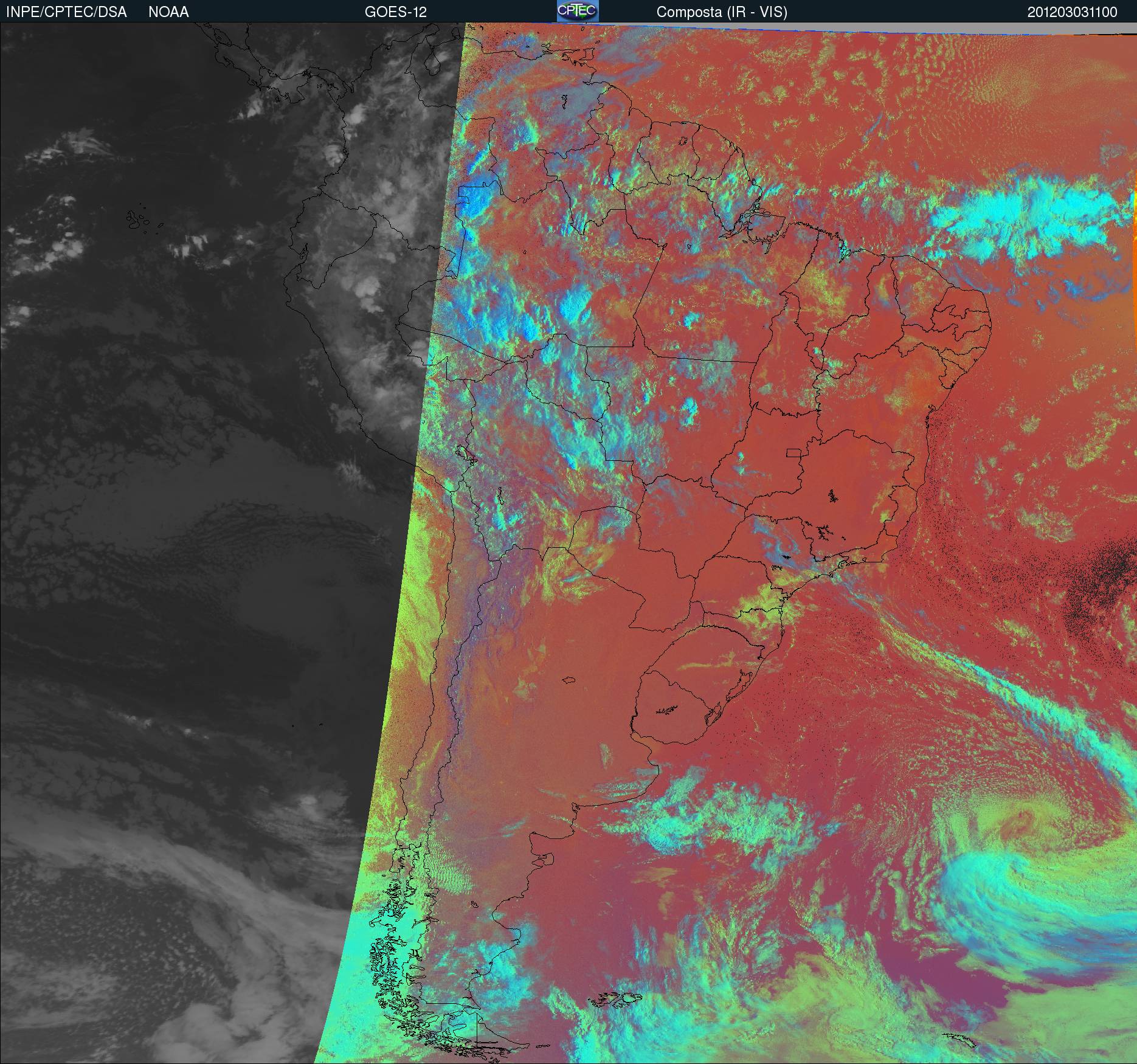Viewport: 1137px width, 1064px height.
Task: Click the CPTEC logo in header
Action: coord(578,11)
